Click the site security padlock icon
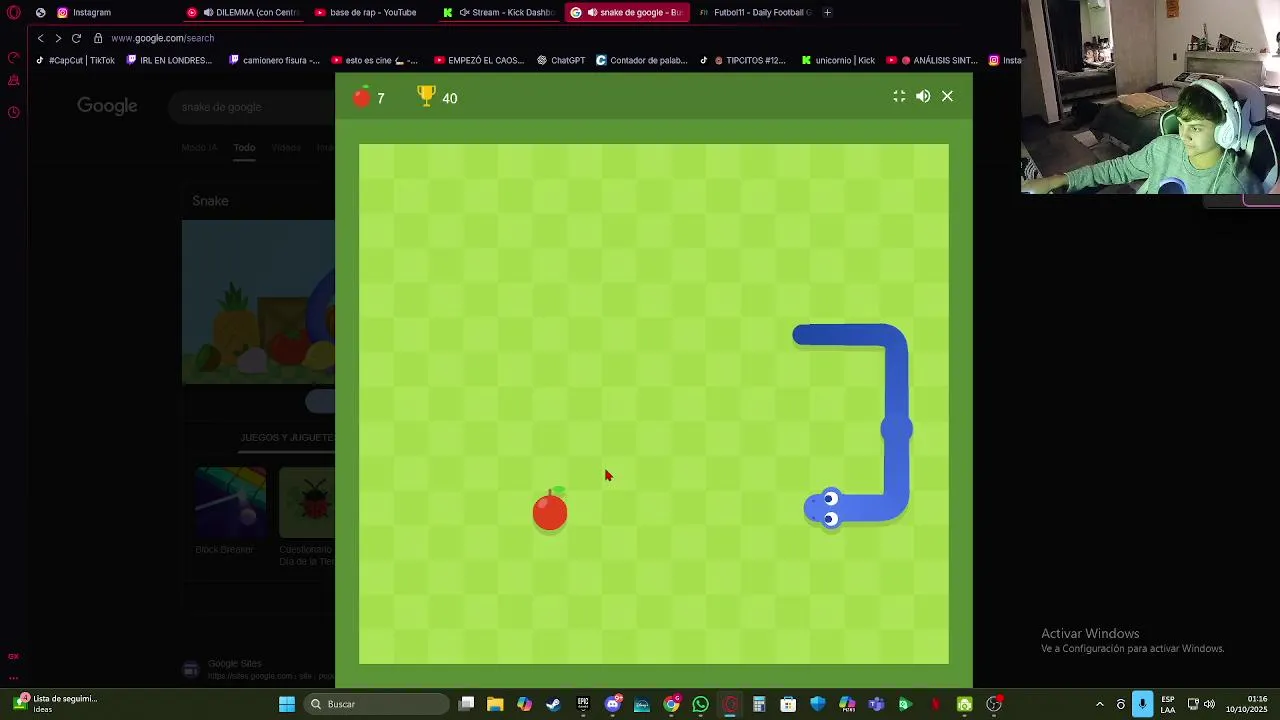Image resolution: width=1280 pixels, height=720 pixels. pyautogui.click(x=98, y=38)
